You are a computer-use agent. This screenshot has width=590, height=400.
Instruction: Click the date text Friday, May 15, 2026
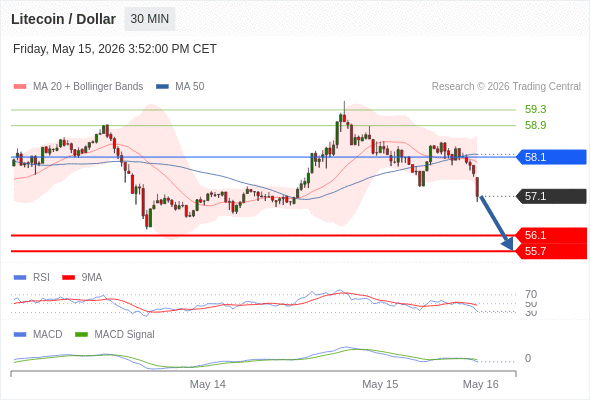[69, 49]
